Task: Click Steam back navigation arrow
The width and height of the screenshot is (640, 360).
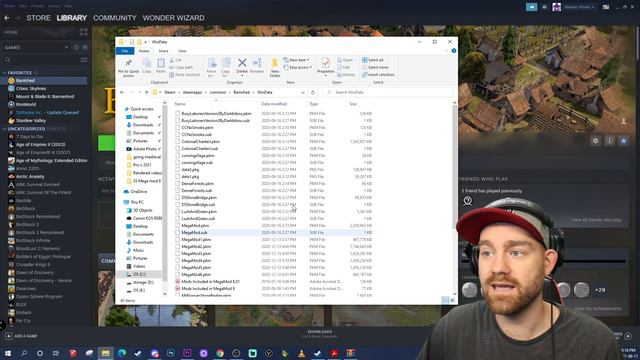Action: click(7, 18)
